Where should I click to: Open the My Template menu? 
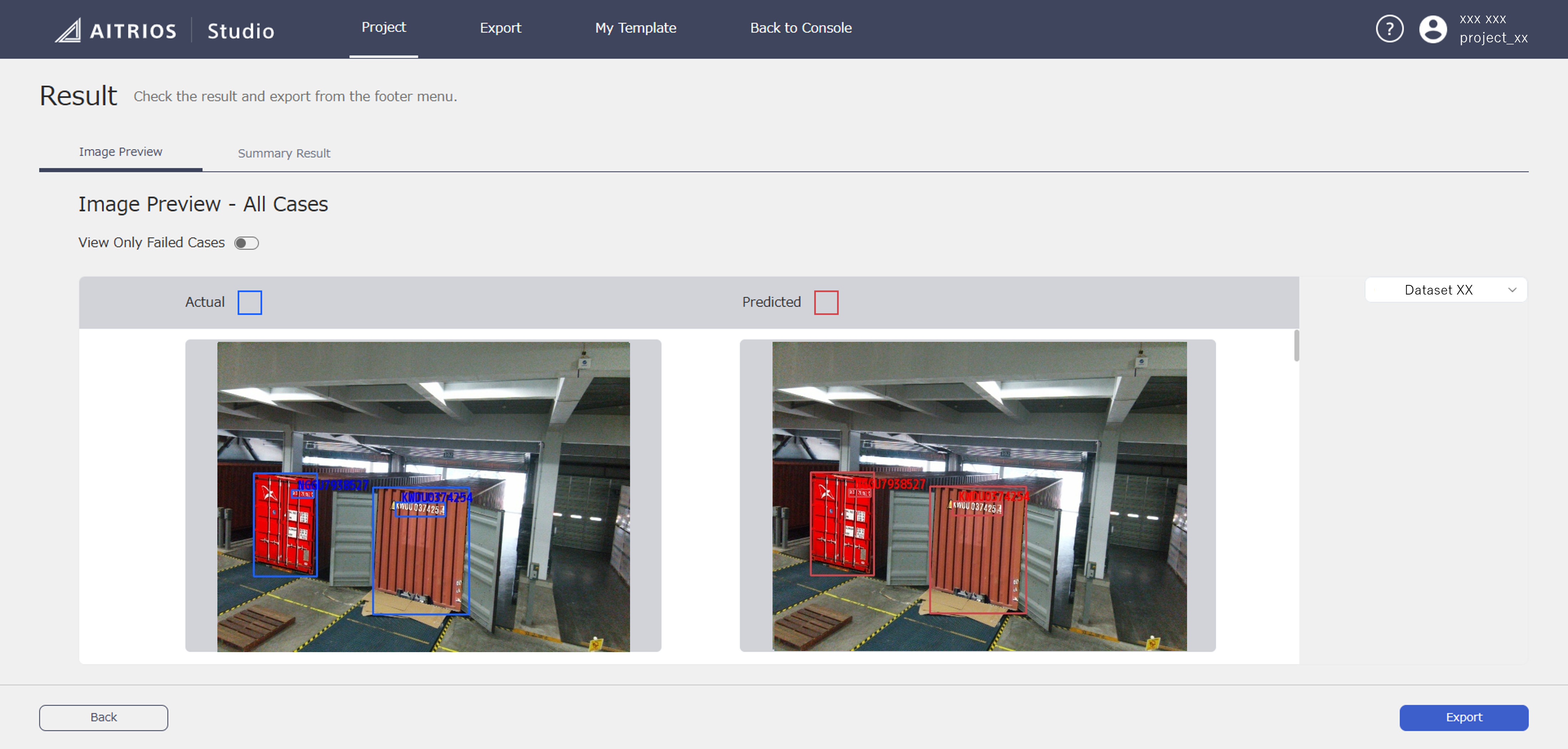click(x=635, y=28)
